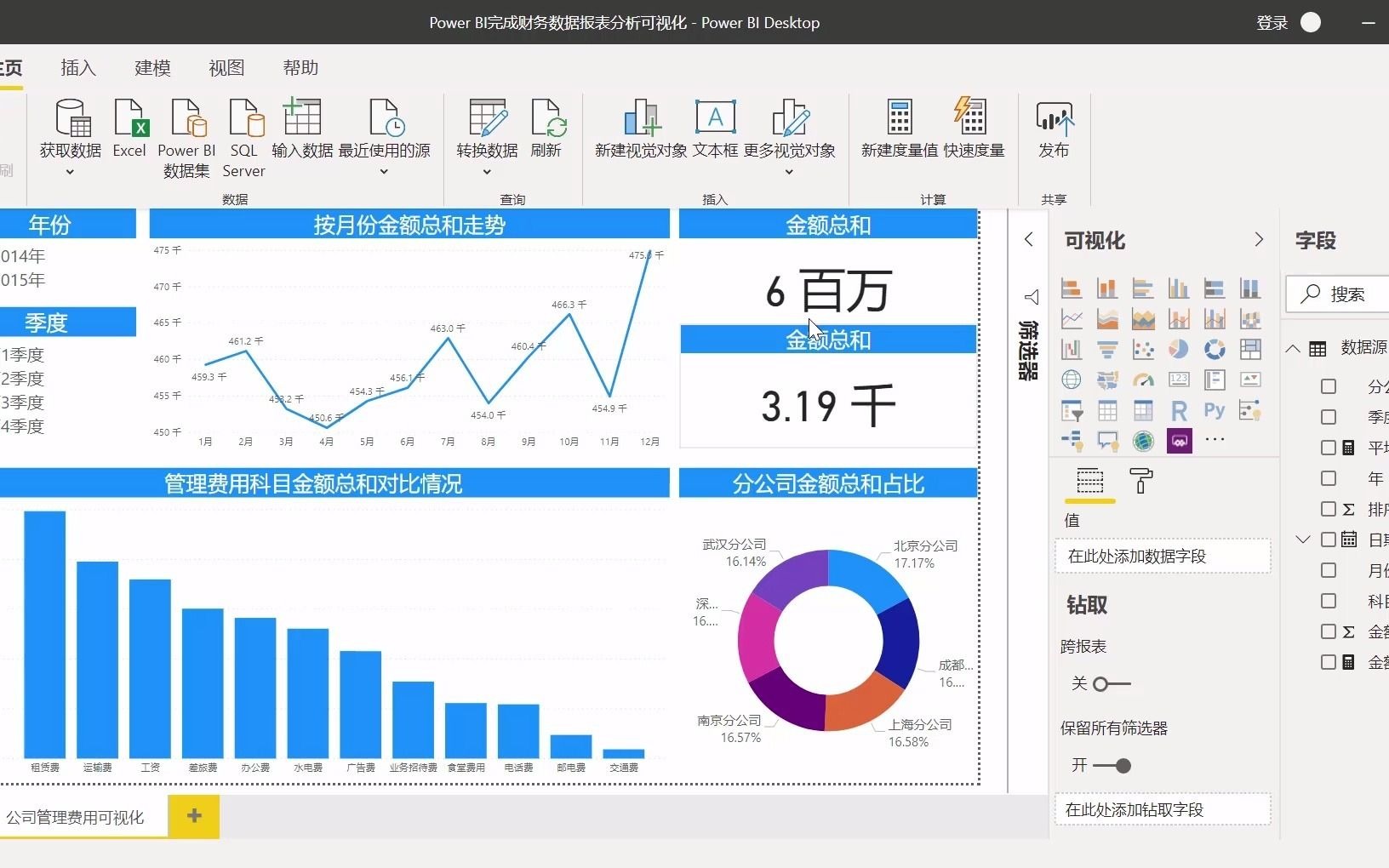Open the 帮助 ribbon tab
The width and height of the screenshot is (1389, 868).
pyautogui.click(x=300, y=67)
